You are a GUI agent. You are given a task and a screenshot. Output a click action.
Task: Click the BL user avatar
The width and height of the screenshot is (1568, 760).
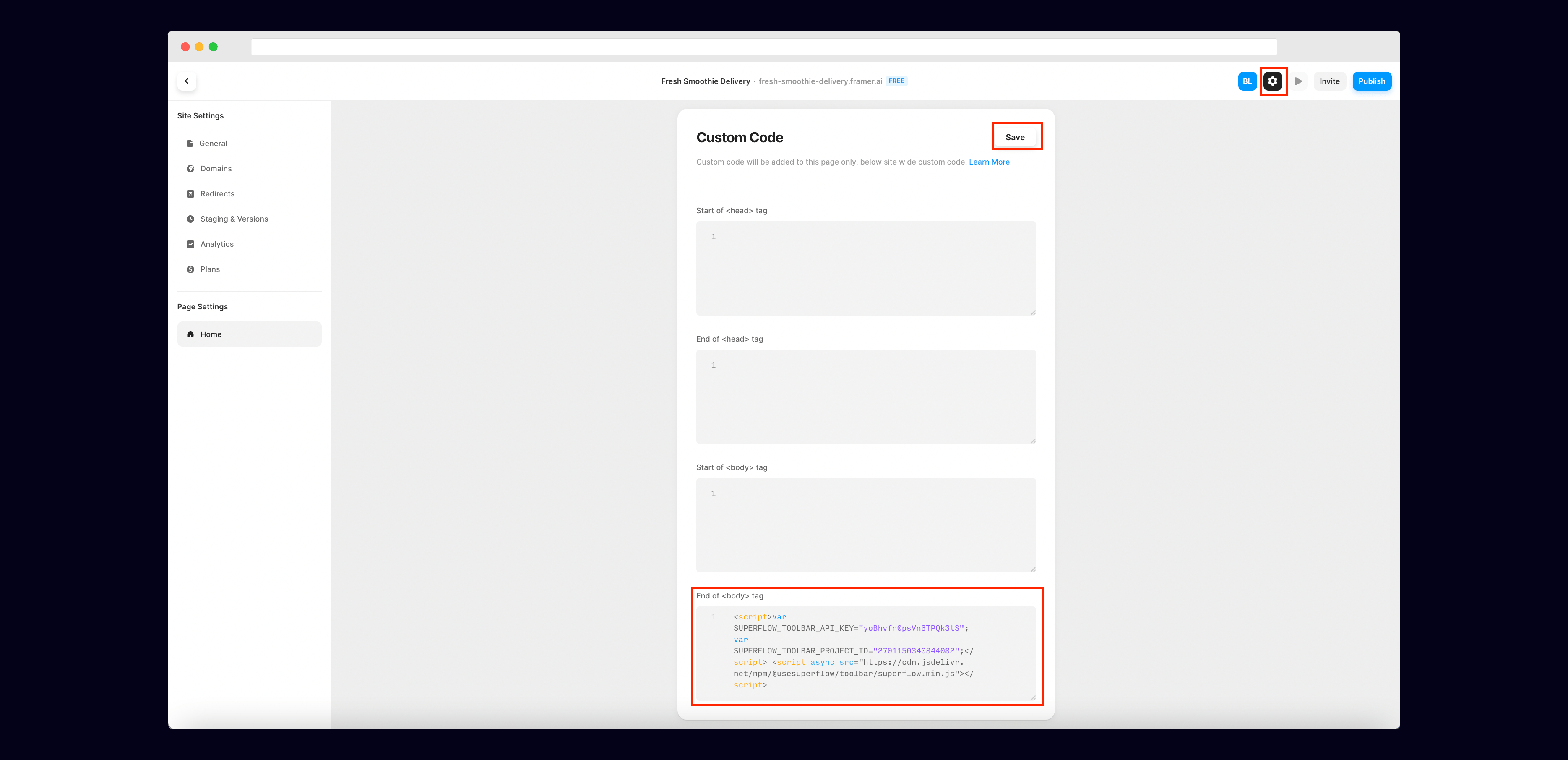[x=1247, y=81]
